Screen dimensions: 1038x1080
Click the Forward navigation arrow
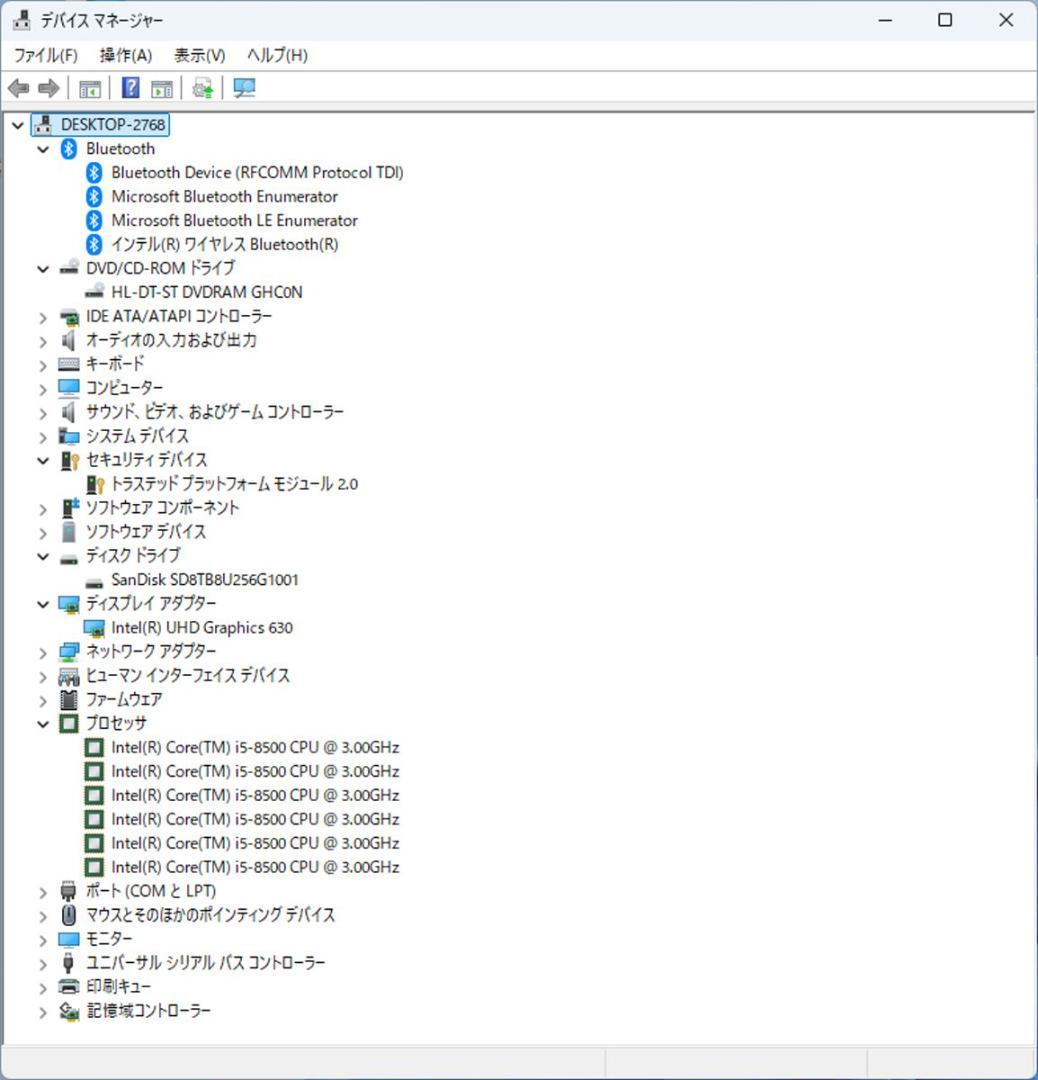pos(47,88)
